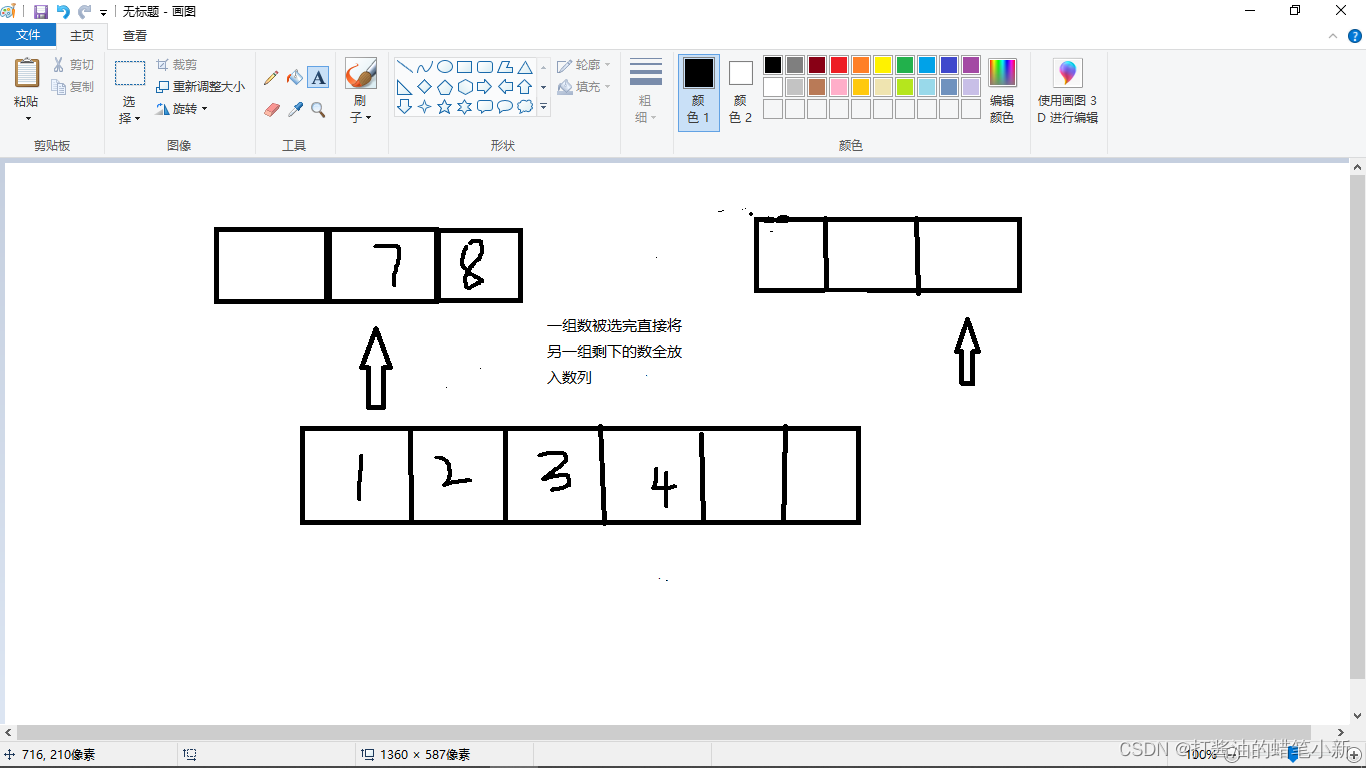Open the 旋转 dropdown
Screen dimensions: 1366x768
pos(182,108)
